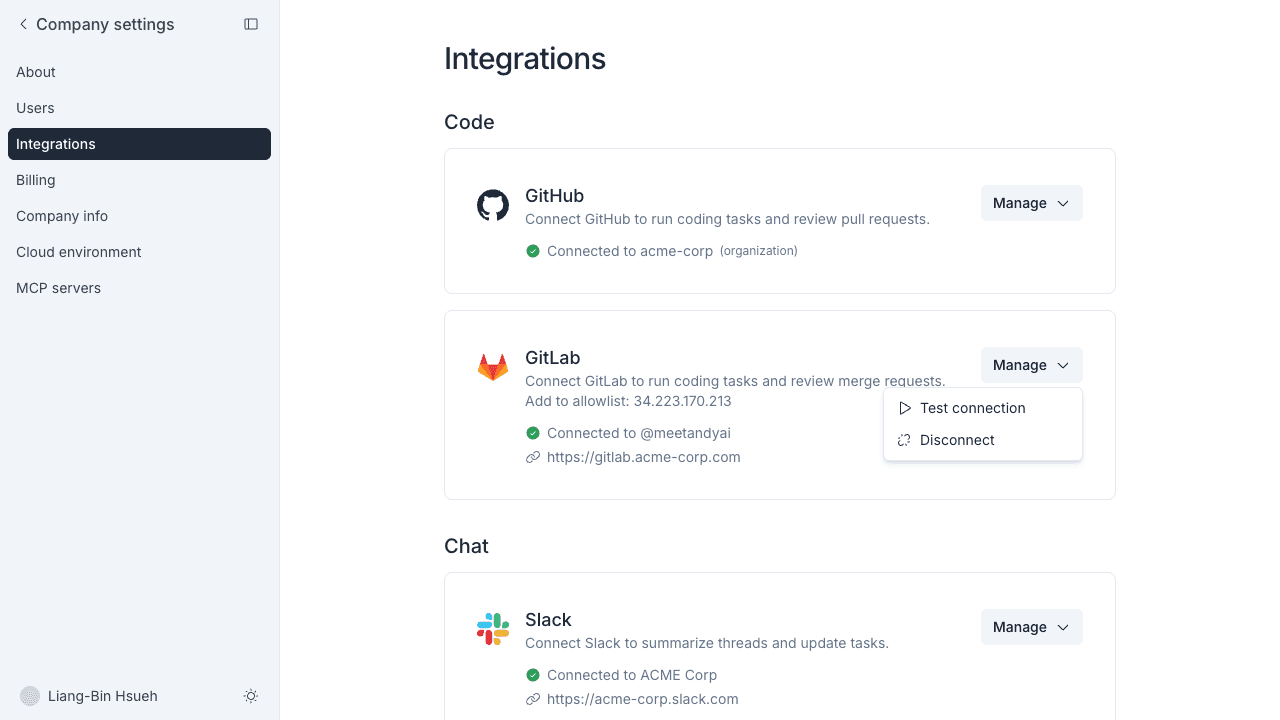Open MCP servers settings
Image resolution: width=1280 pixels, height=720 pixels.
pyautogui.click(x=139, y=288)
